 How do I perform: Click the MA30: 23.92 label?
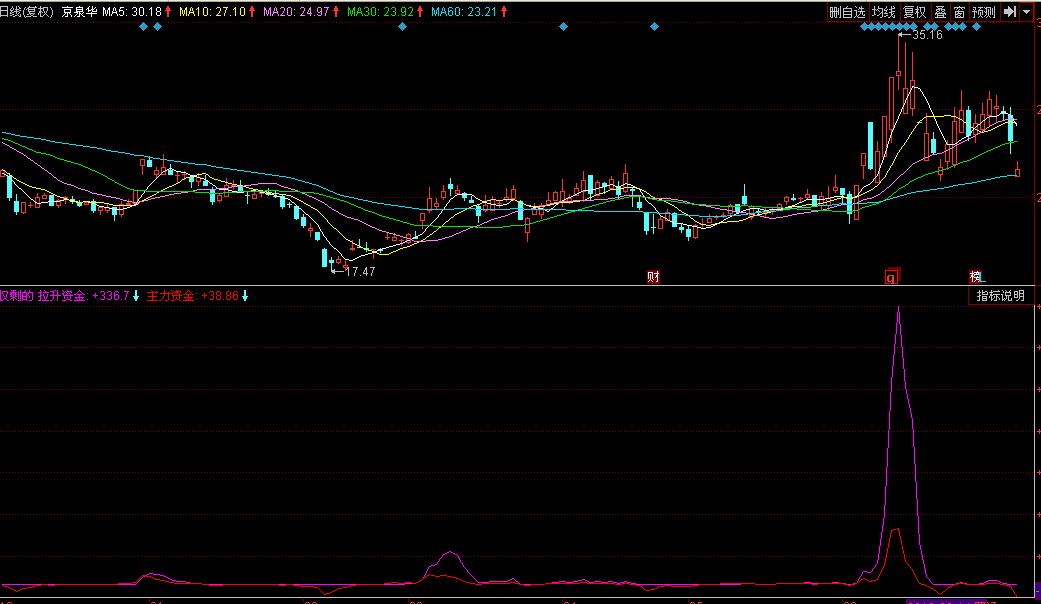point(380,12)
